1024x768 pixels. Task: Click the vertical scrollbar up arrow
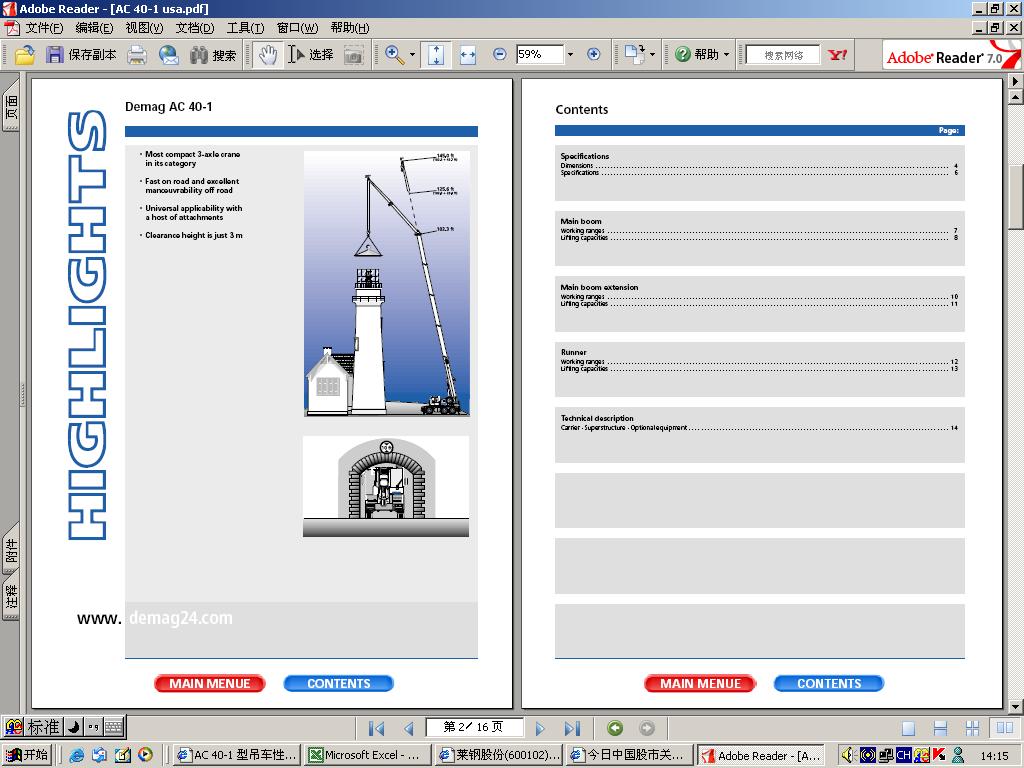point(1016,97)
